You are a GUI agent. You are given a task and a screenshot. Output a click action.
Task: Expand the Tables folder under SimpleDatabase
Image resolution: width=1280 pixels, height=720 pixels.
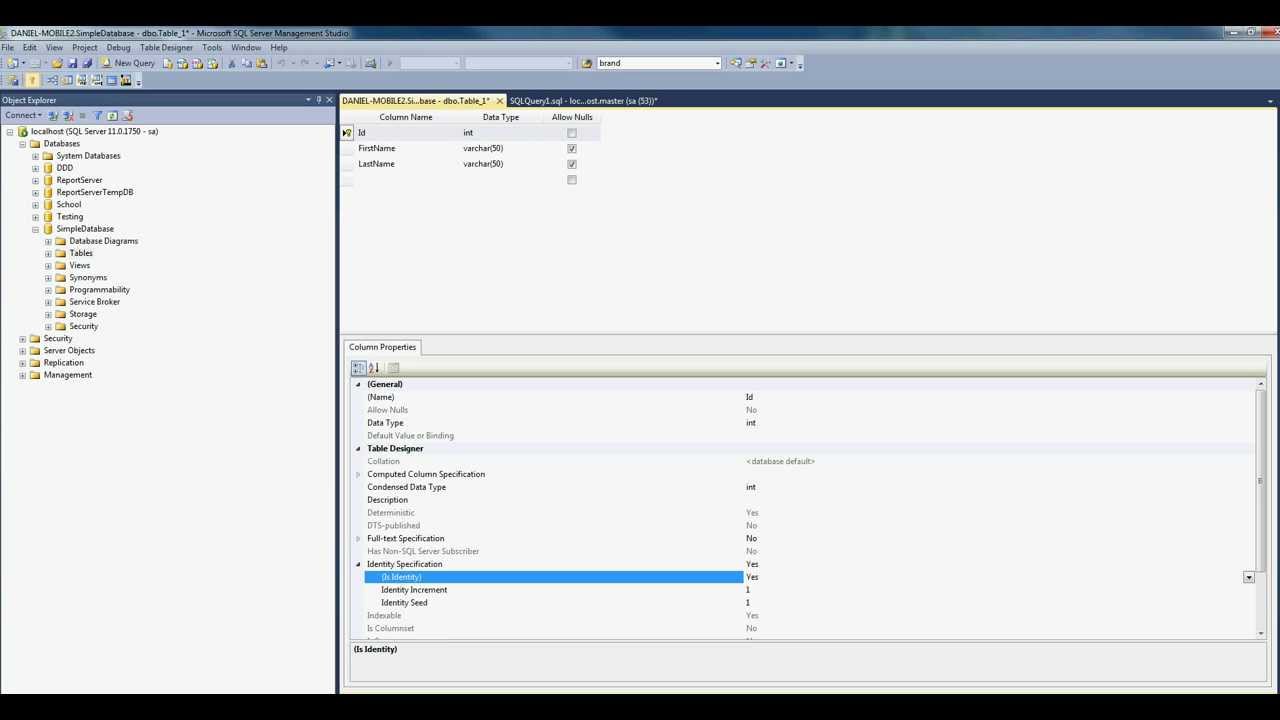[48, 253]
